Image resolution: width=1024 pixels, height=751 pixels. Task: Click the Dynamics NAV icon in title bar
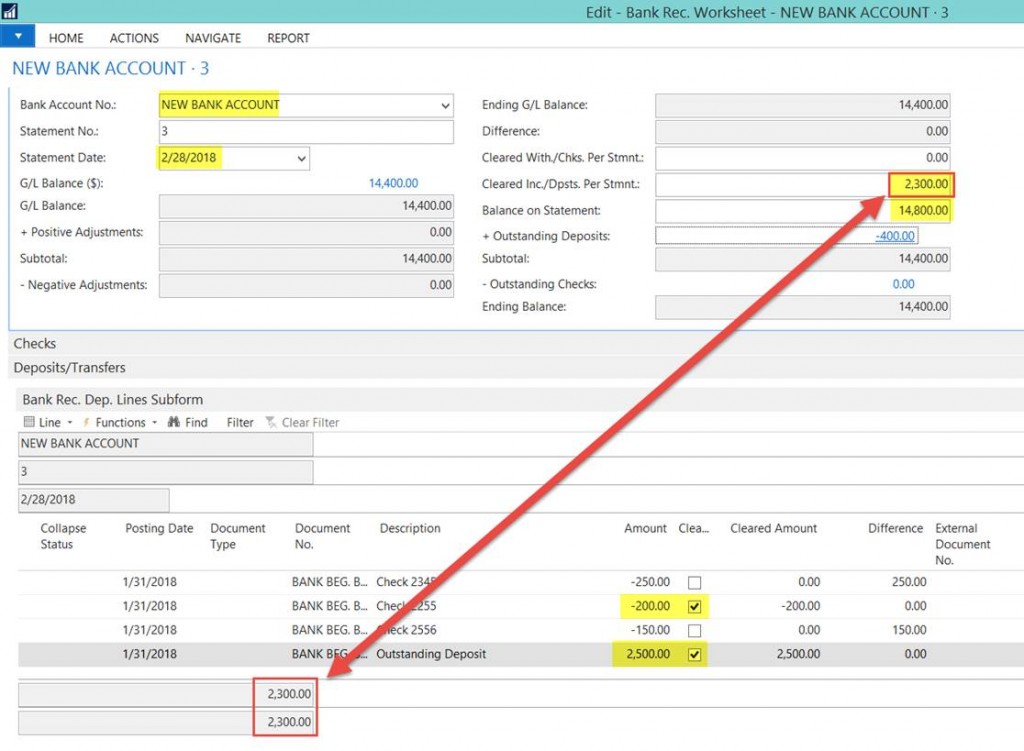[12, 12]
